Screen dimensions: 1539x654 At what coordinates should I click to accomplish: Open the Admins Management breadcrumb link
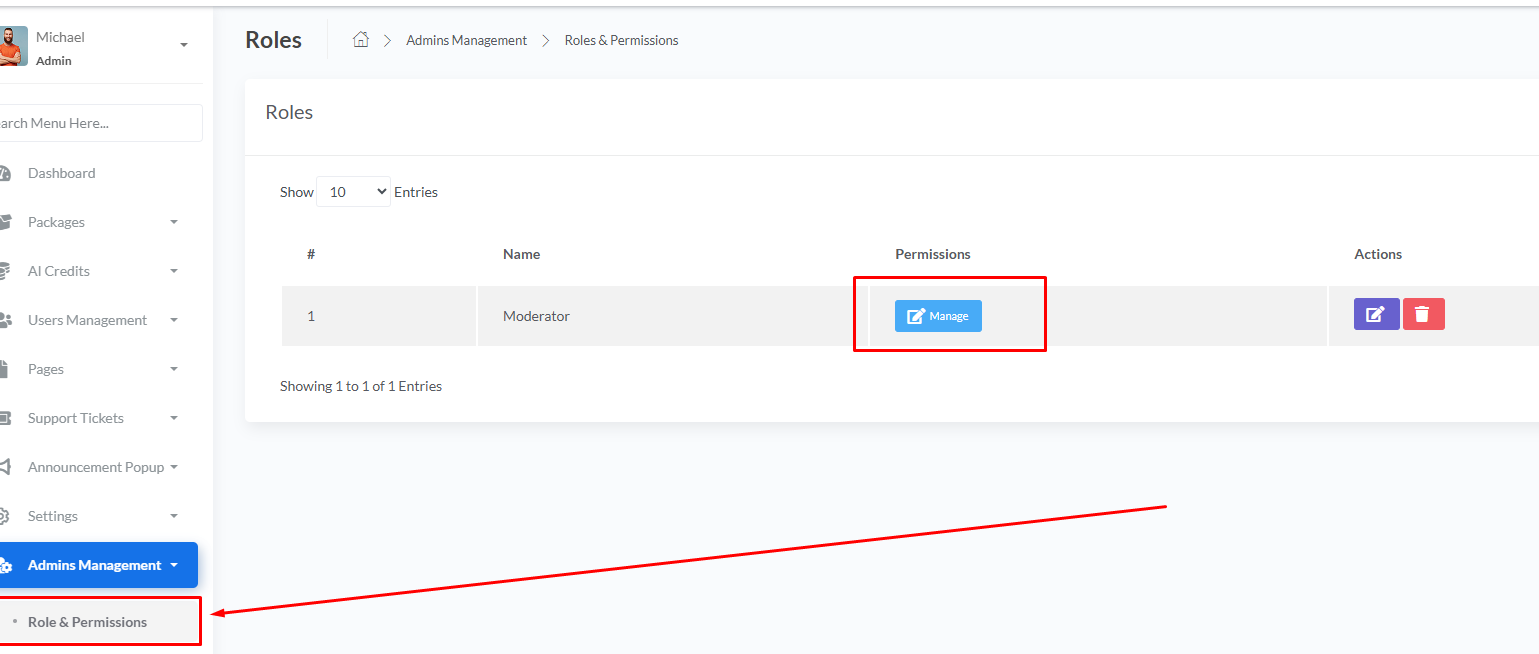(466, 40)
